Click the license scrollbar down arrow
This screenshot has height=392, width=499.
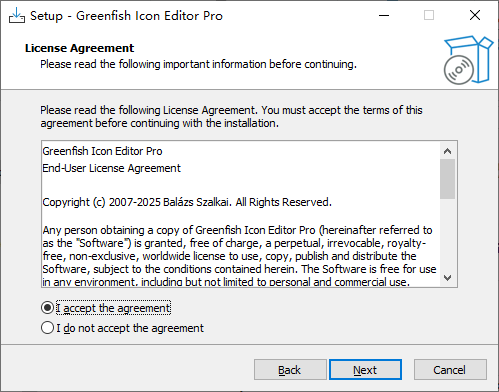pyautogui.click(x=447, y=277)
